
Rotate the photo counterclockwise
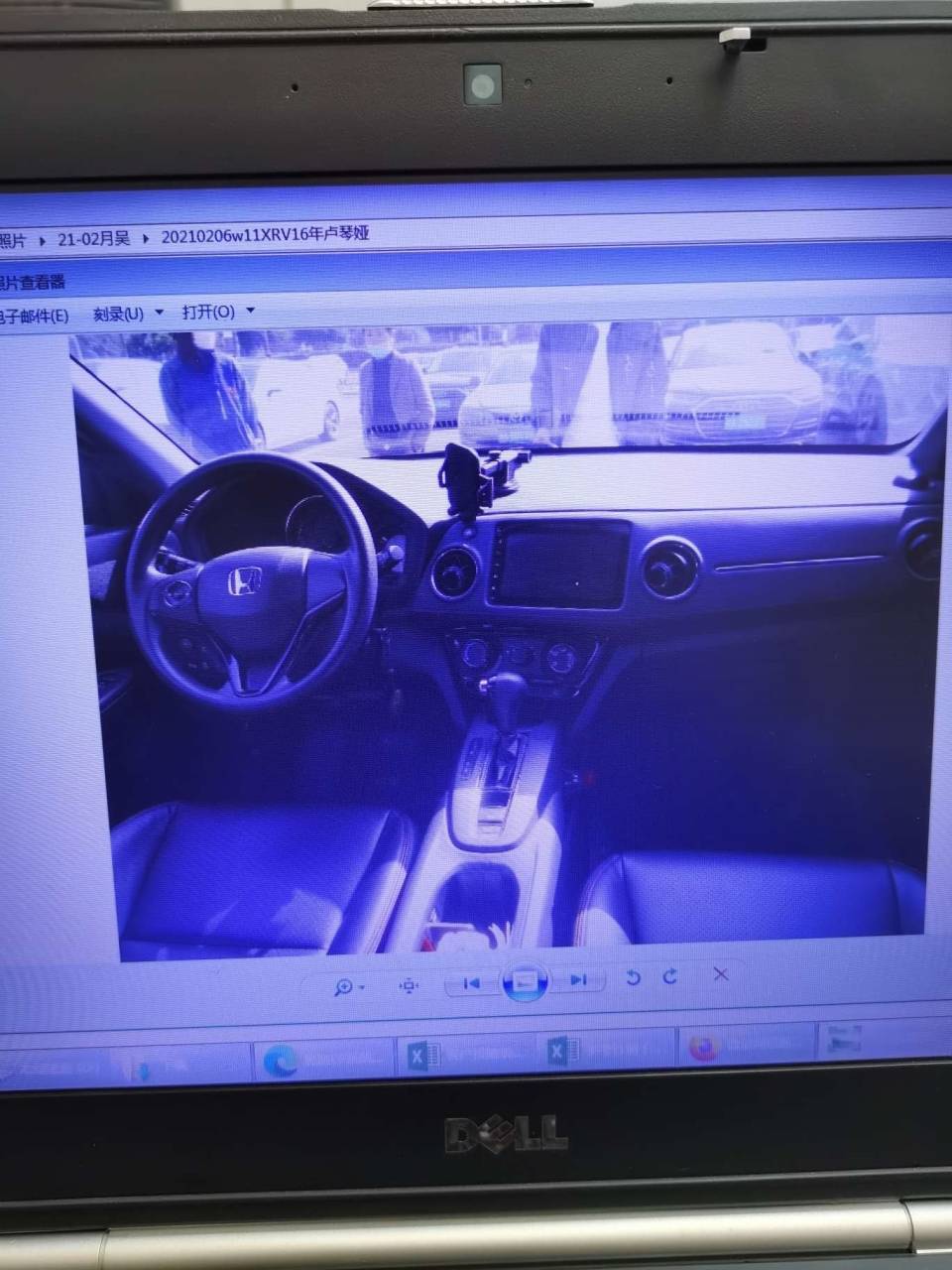coord(633,978)
